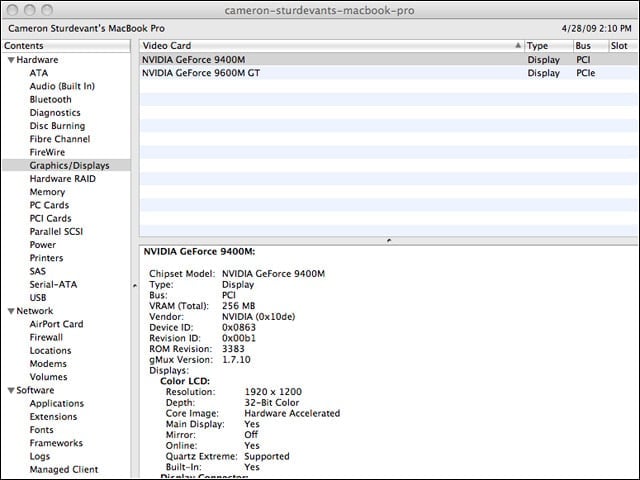Select Managed Client under Software
The height and width of the screenshot is (480, 640).
(64, 469)
